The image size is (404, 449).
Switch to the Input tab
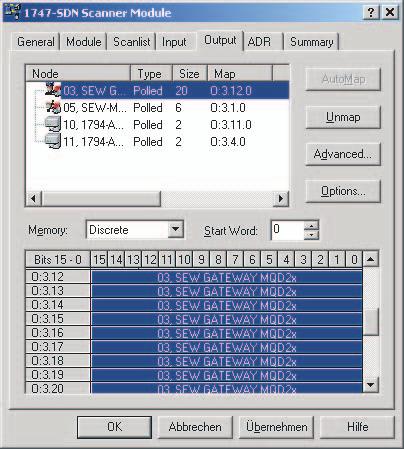click(x=174, y=42)
